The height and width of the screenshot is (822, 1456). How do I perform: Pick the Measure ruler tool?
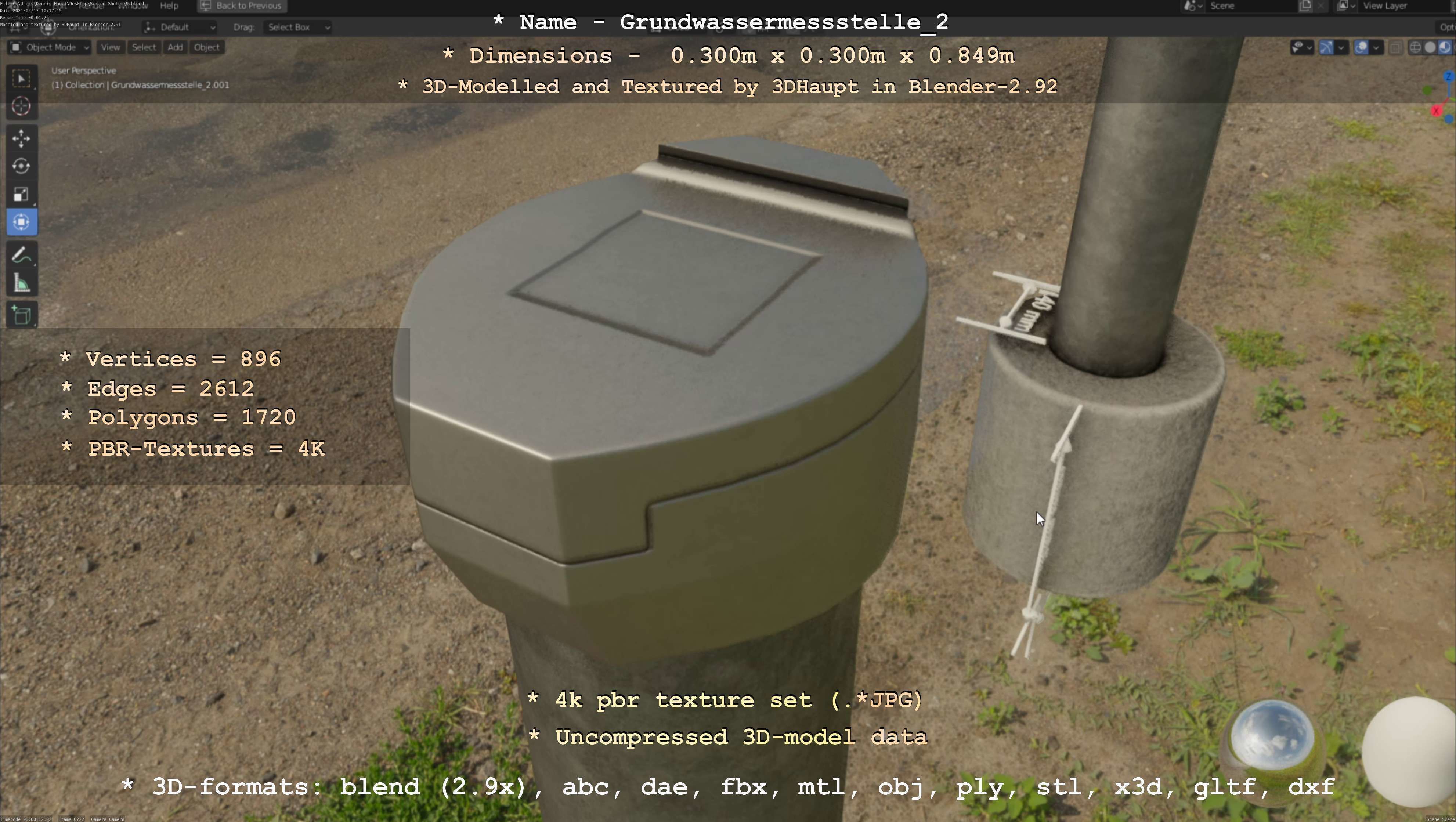21,283
